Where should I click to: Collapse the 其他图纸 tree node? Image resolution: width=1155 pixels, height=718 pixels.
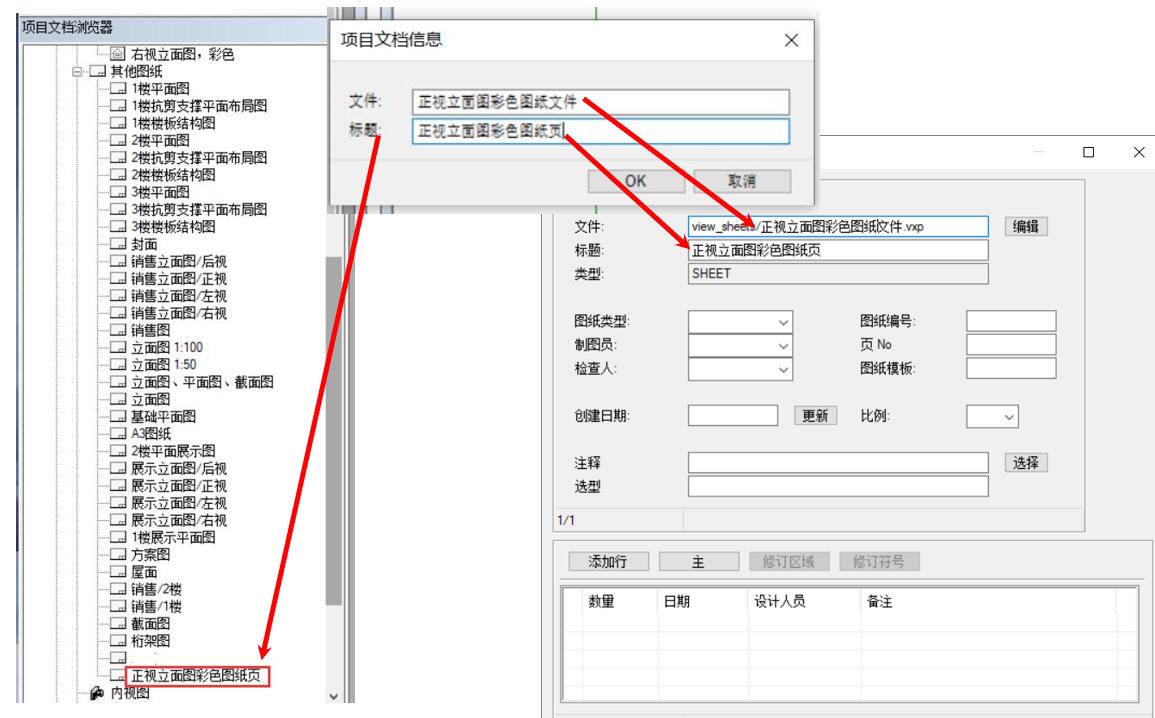[77, 71]
